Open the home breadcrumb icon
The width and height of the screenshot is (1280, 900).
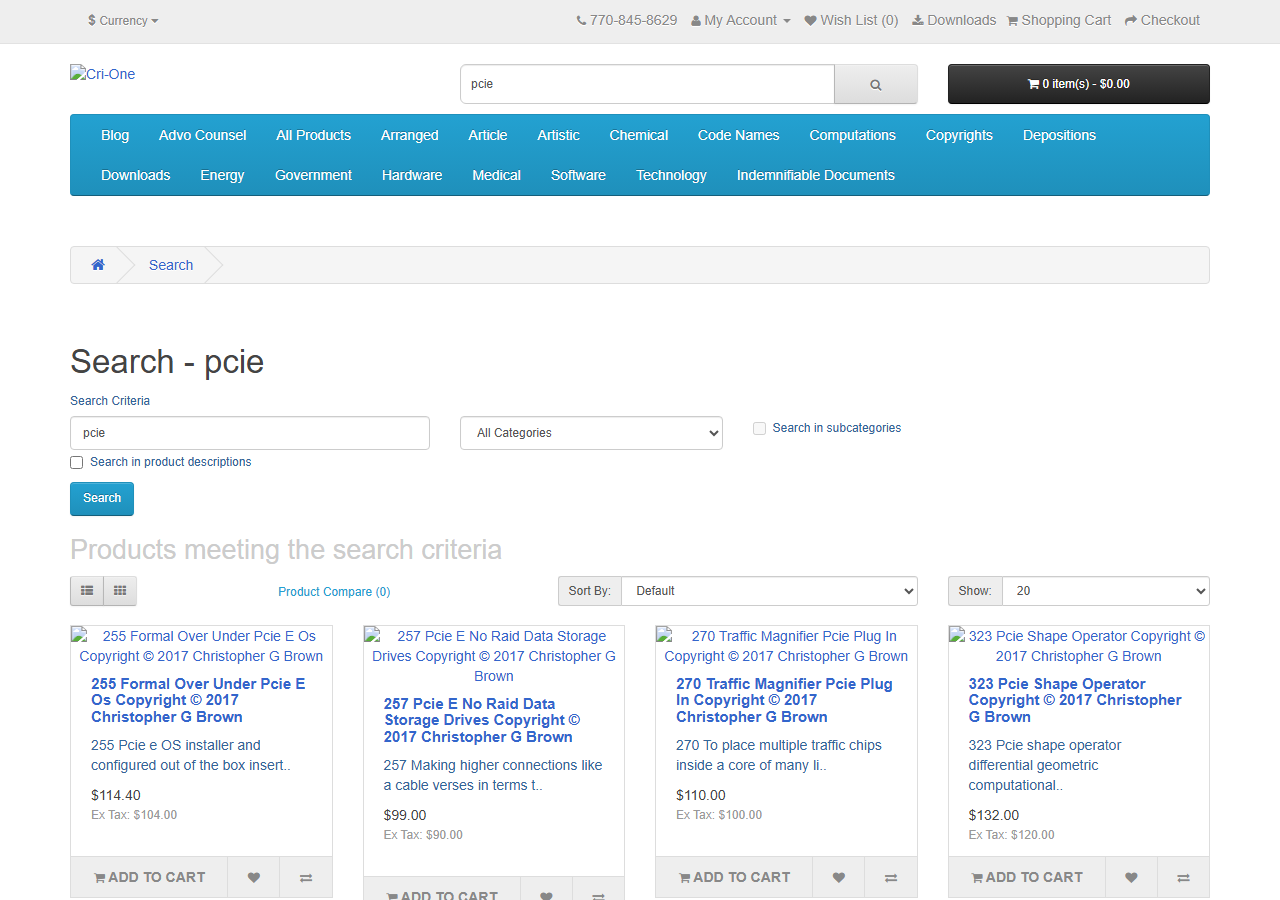[98, 265]
